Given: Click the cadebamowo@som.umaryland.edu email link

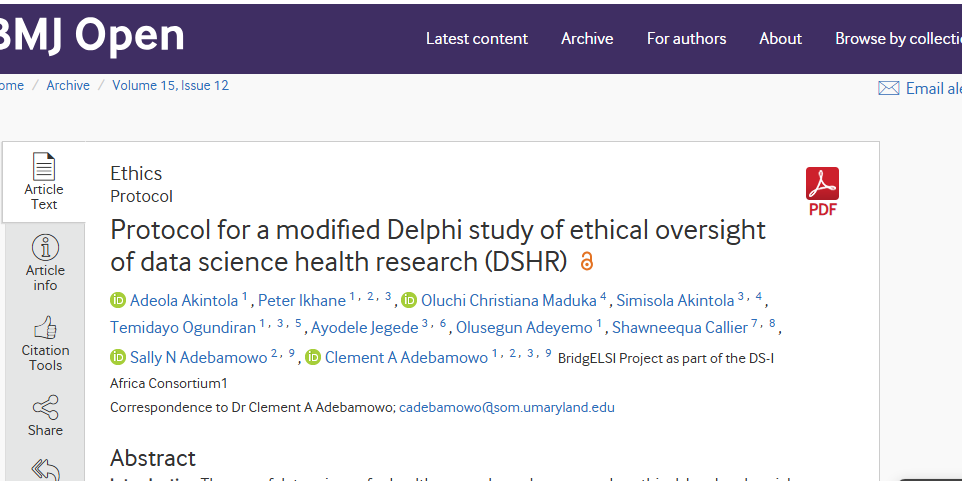Looking at the screenshot, I should click(x=507, y=408).
